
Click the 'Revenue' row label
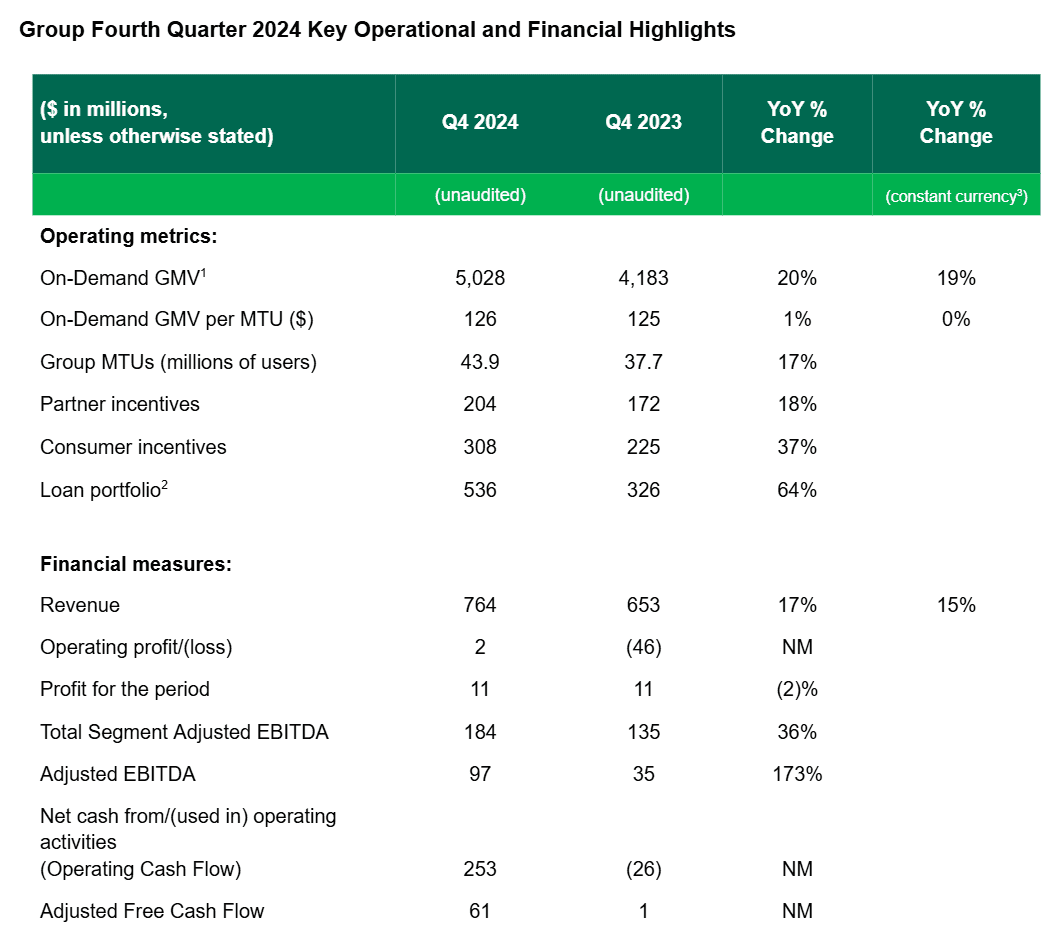coord(80,604)
